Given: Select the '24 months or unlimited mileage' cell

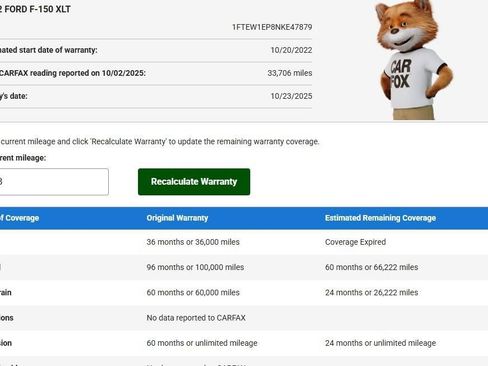Looking at the screenshot, I should [x=380, y=343].
